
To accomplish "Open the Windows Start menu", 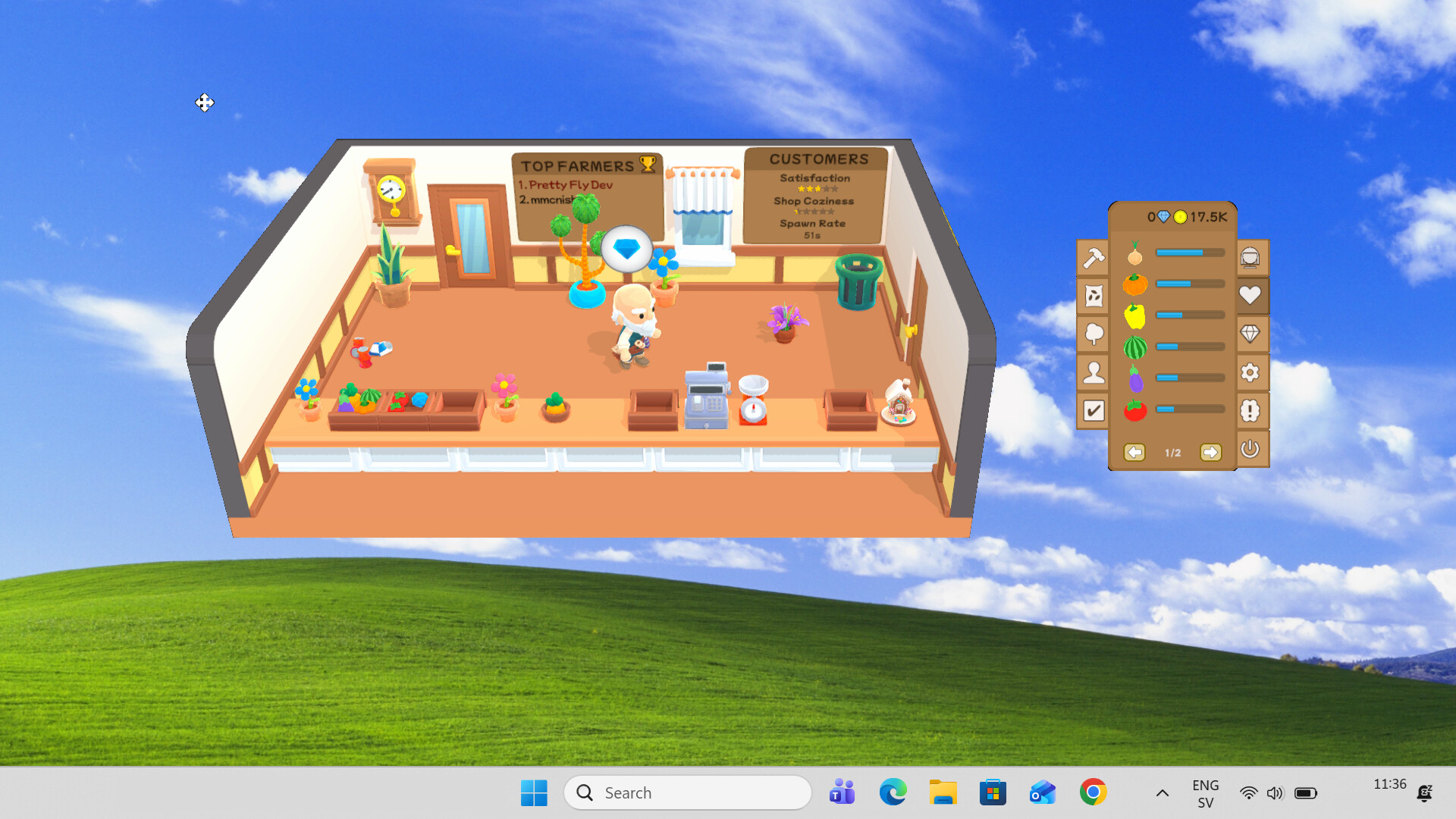I will point(534,792).
